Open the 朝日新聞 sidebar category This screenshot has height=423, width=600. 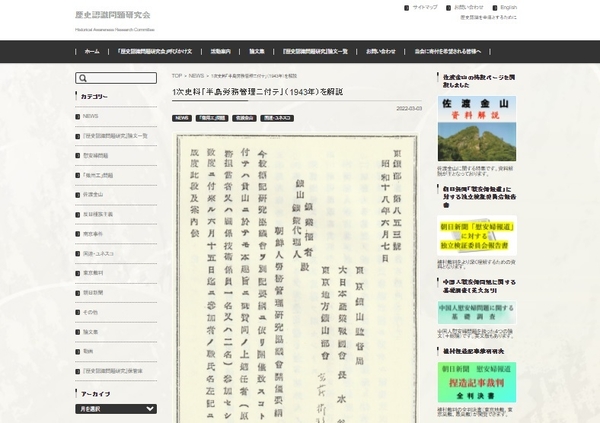93,292
